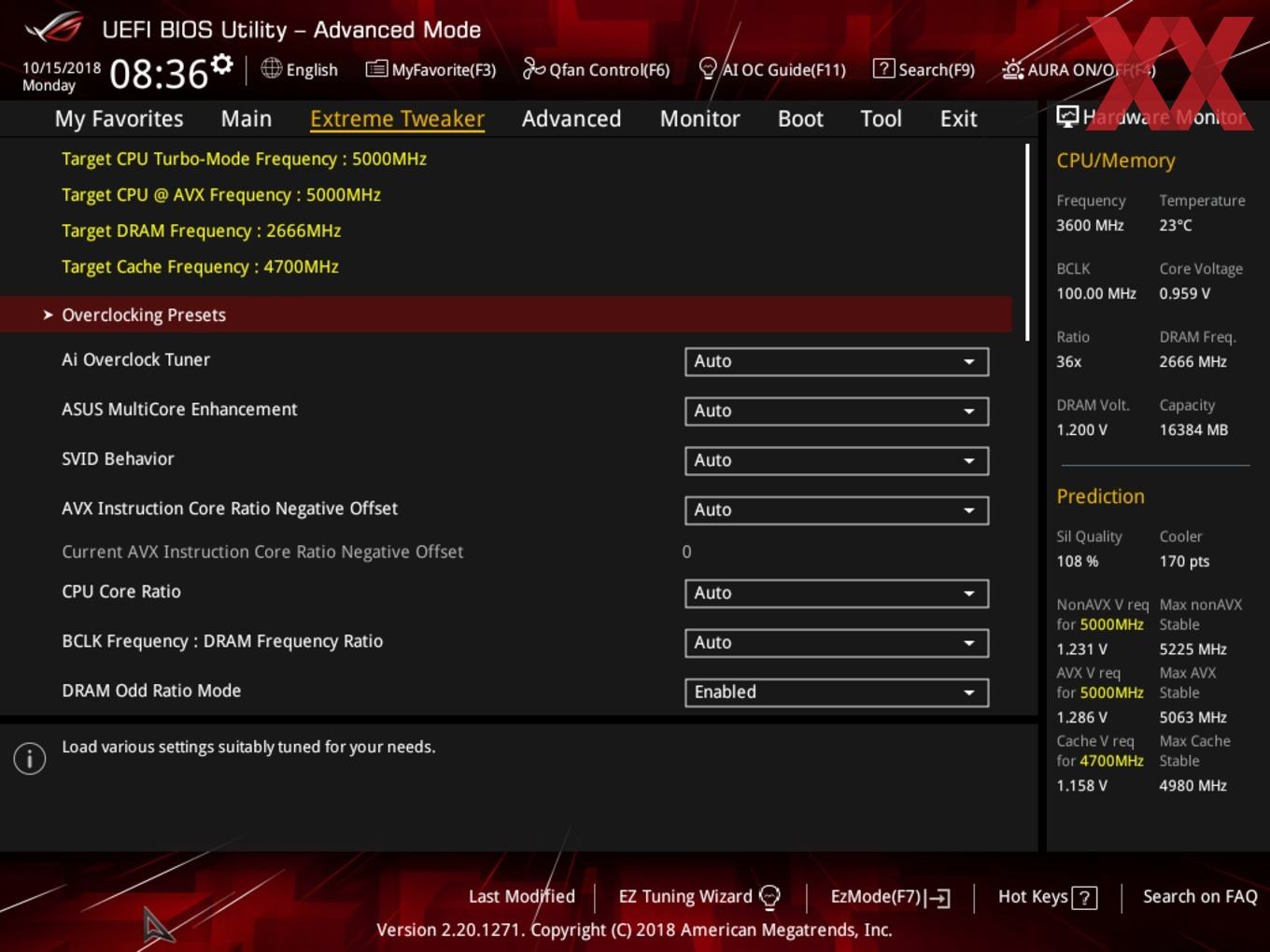Click Target CPU @ AVX Frequency text

(221, 195)
